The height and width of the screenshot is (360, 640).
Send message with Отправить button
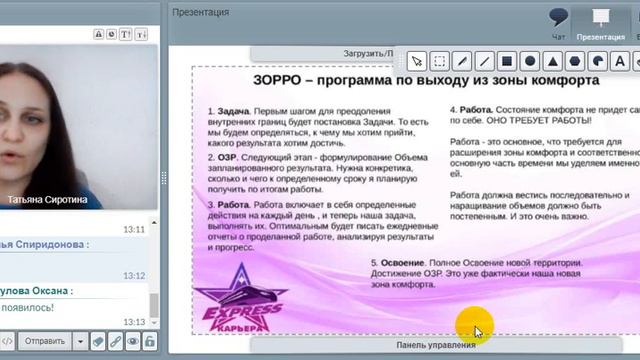click(x=45, y=341)
